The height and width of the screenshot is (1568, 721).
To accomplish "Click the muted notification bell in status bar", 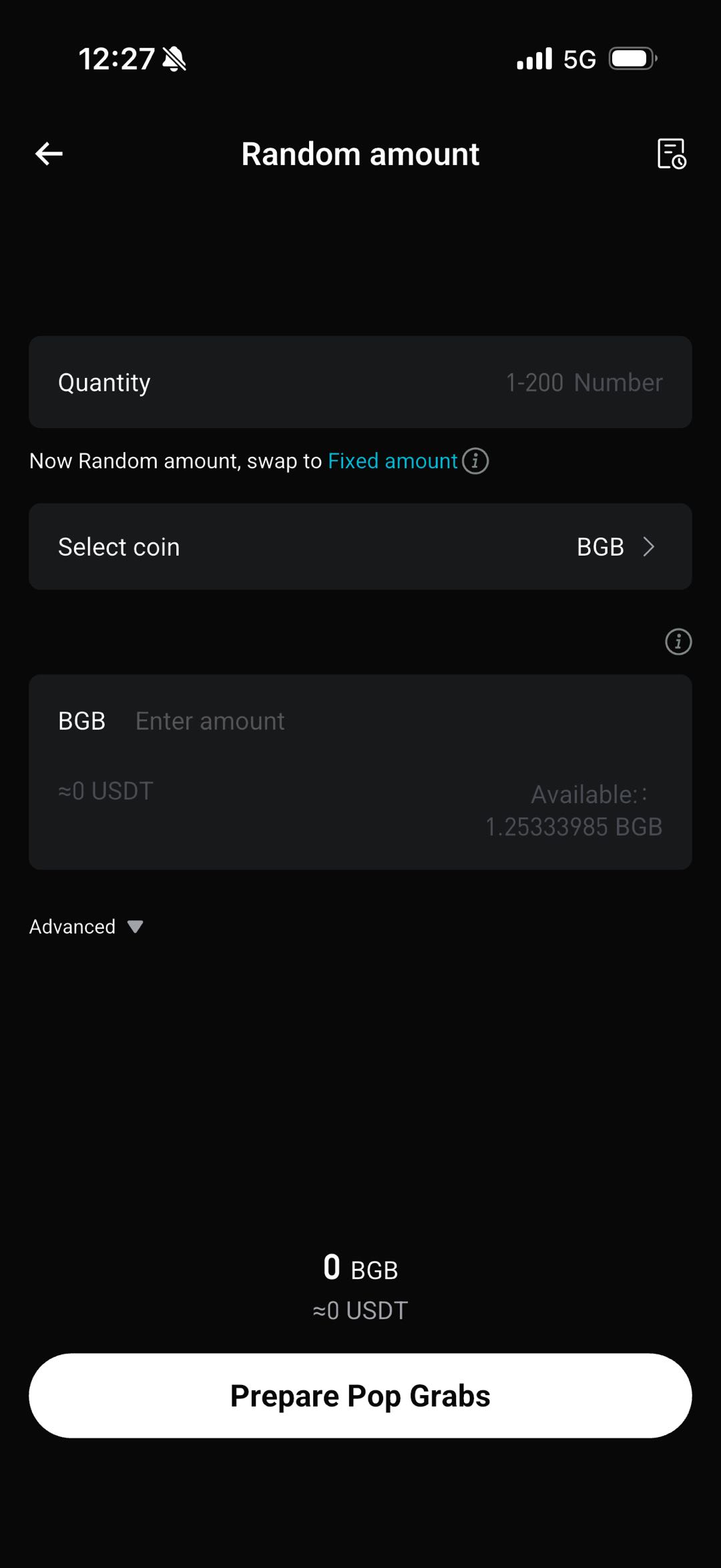I will tap(175, 59).
